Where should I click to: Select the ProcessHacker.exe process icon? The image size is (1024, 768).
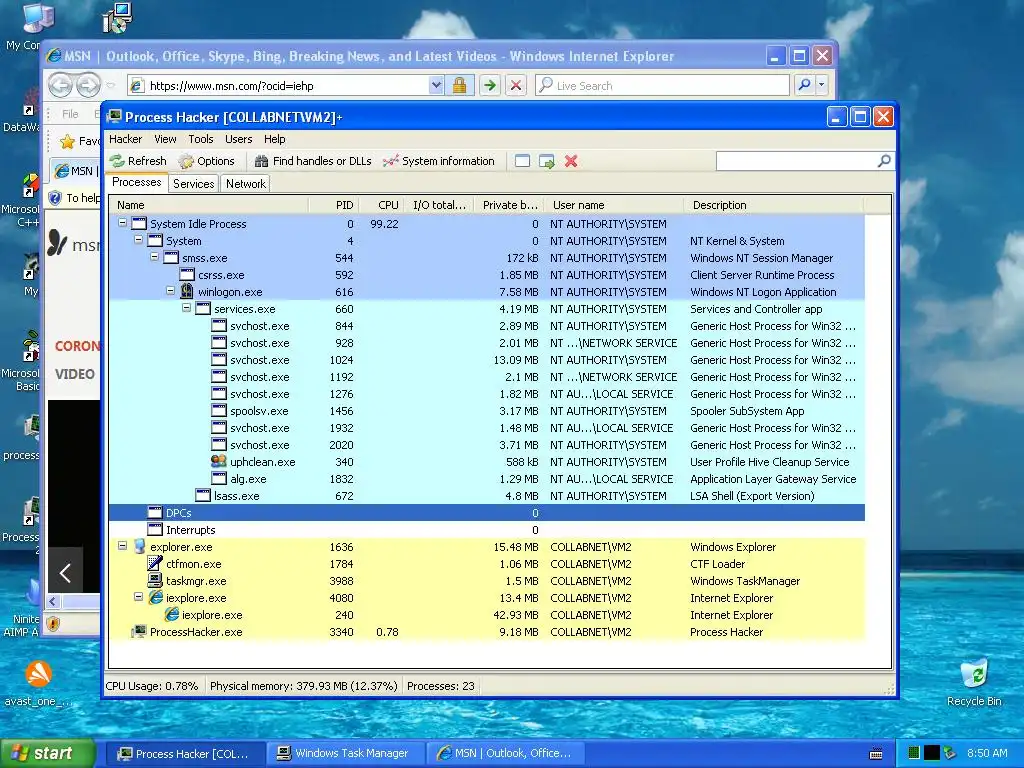click(139, 632)
